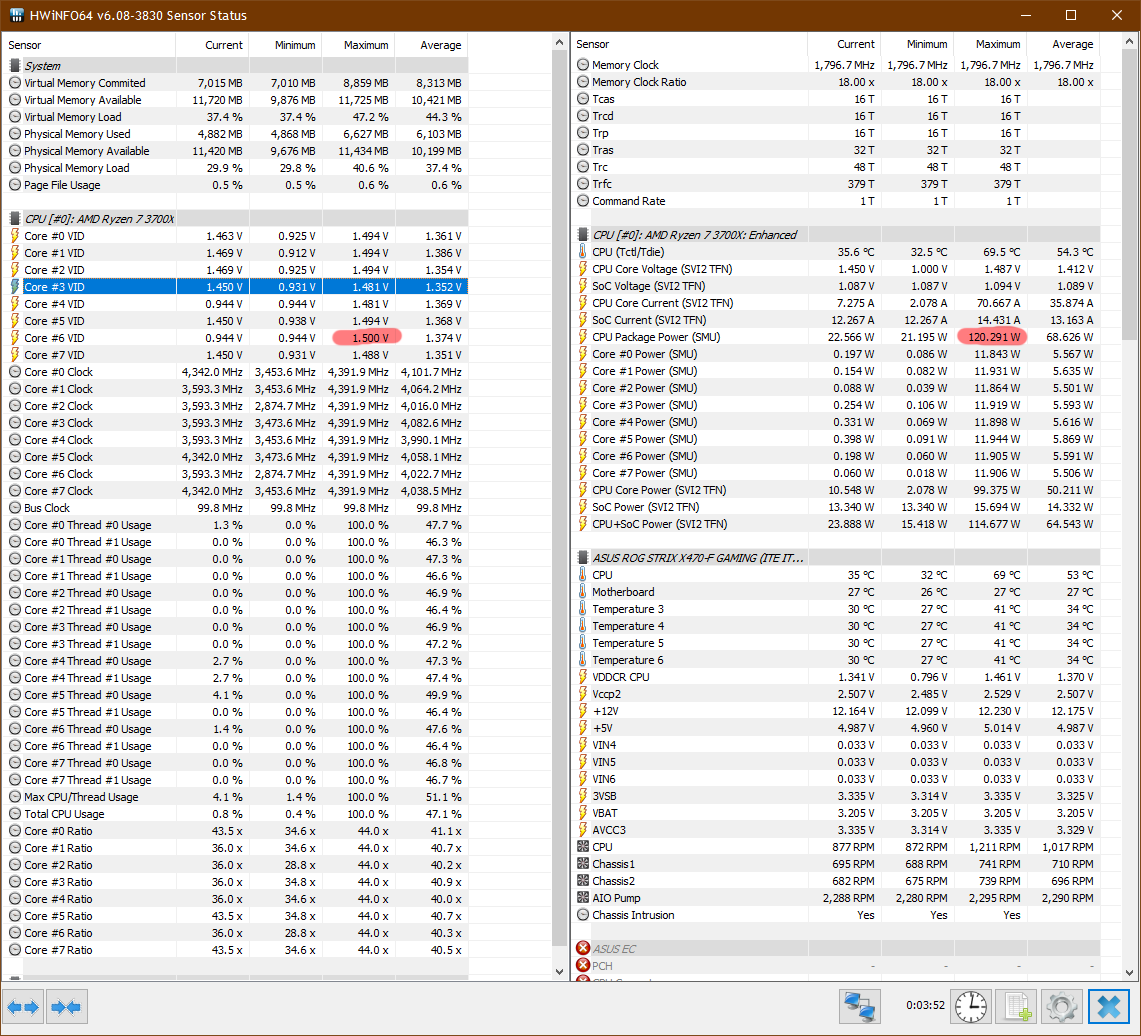Screen dimensions: 1141x1036
Task: Select Core #7 Clock row
Action: click(x=236, y=491)
